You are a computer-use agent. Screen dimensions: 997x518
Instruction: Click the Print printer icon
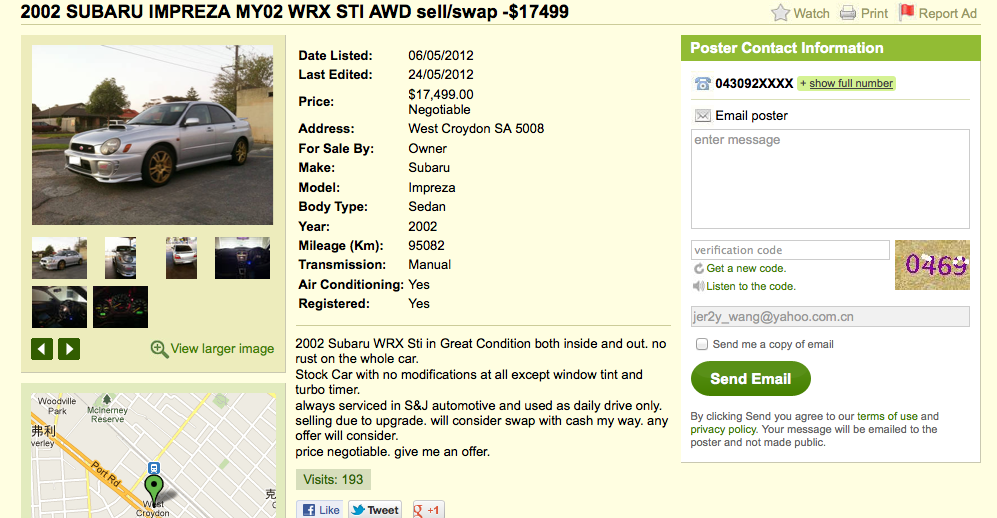[x=848, y=13]
